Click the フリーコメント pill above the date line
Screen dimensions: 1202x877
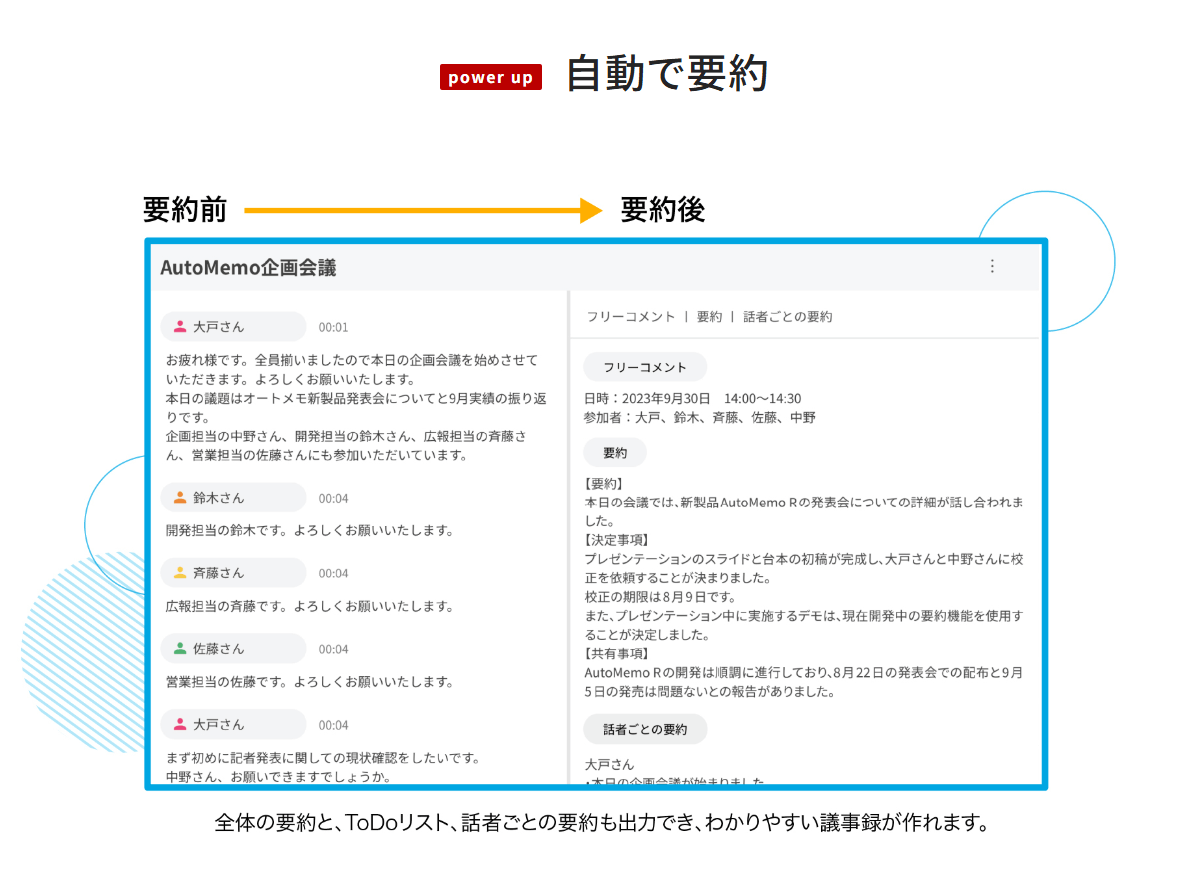[x=645, y=367]
